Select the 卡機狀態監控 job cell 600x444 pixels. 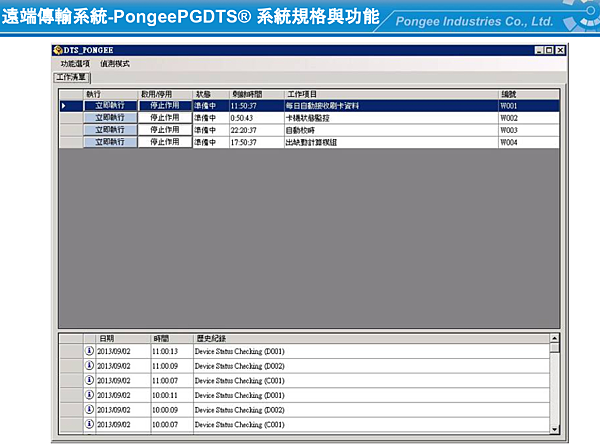click(391, 118)
